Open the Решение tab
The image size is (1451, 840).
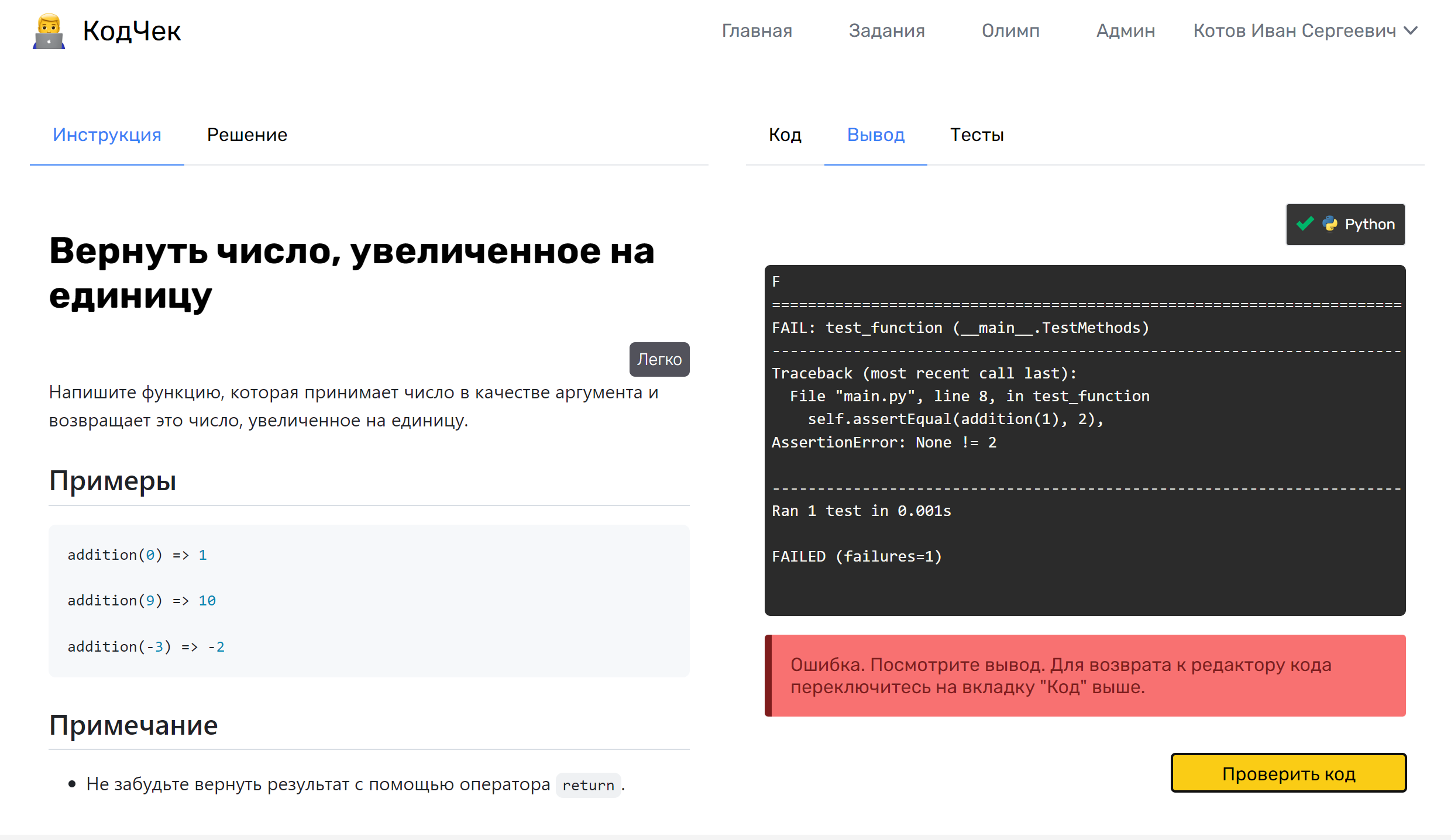click(247, 135)
